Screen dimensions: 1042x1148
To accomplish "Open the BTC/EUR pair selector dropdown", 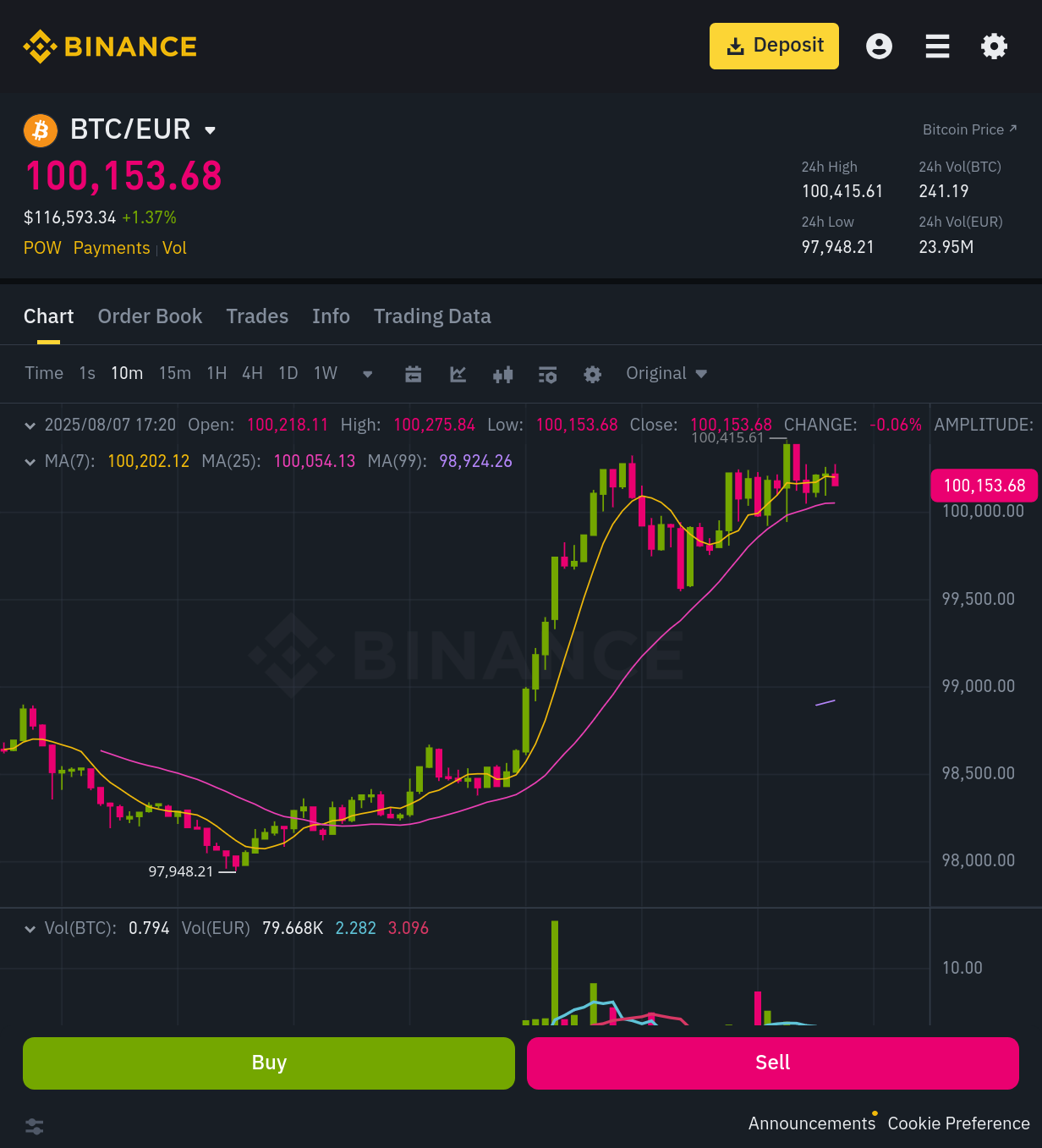I will 210,130.
